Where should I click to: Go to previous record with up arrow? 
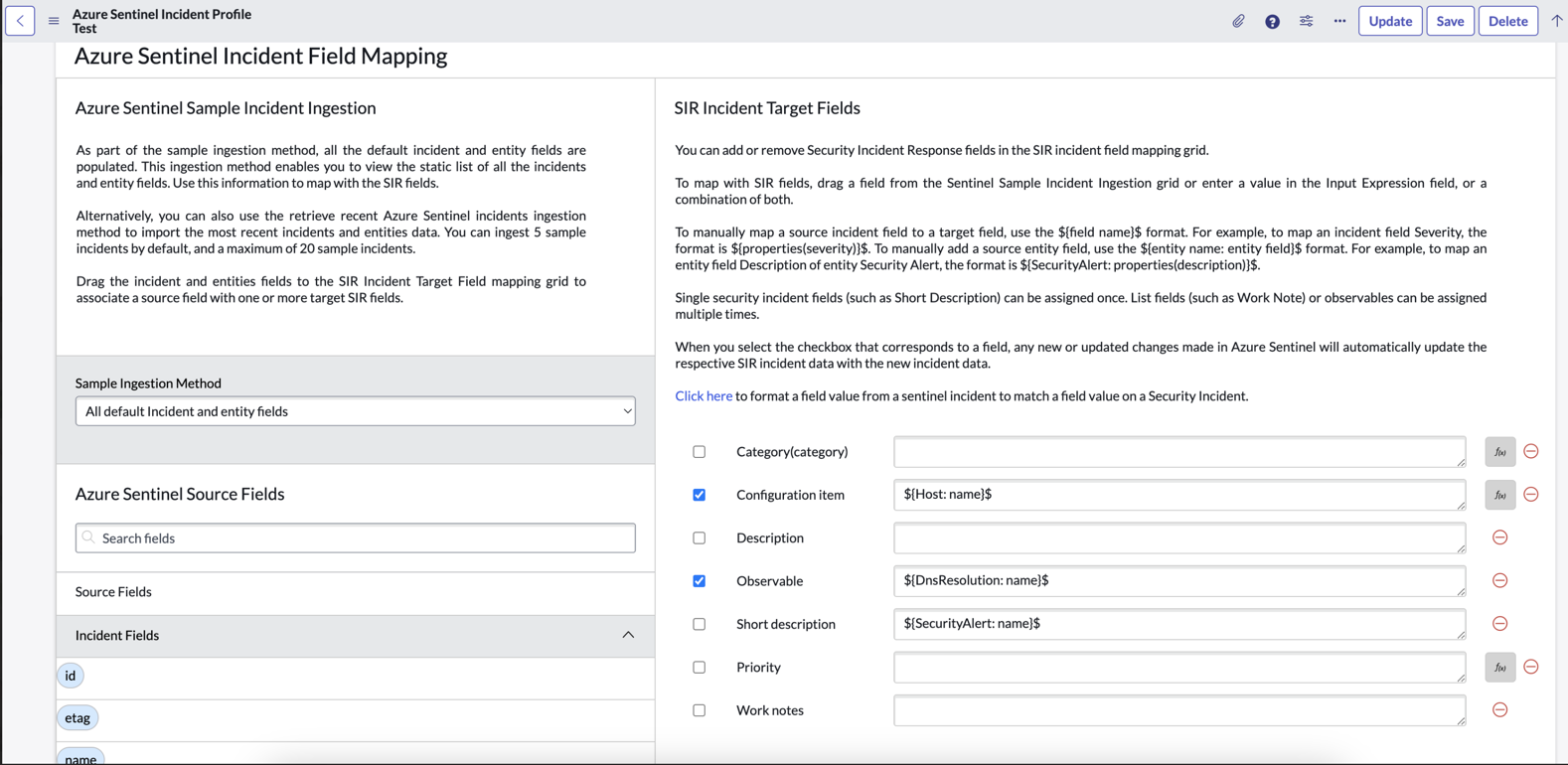[x=1556, y=21]
